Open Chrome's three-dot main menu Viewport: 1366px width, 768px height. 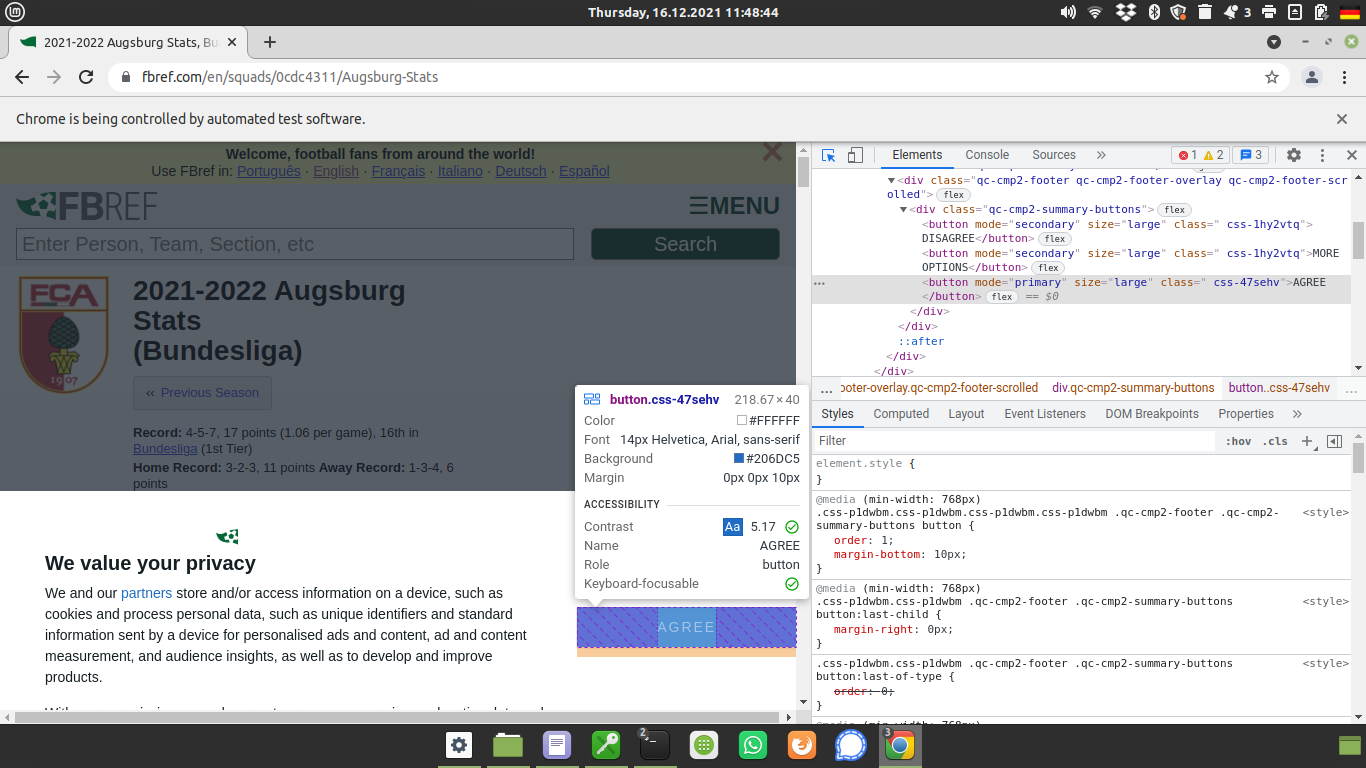1344,77
